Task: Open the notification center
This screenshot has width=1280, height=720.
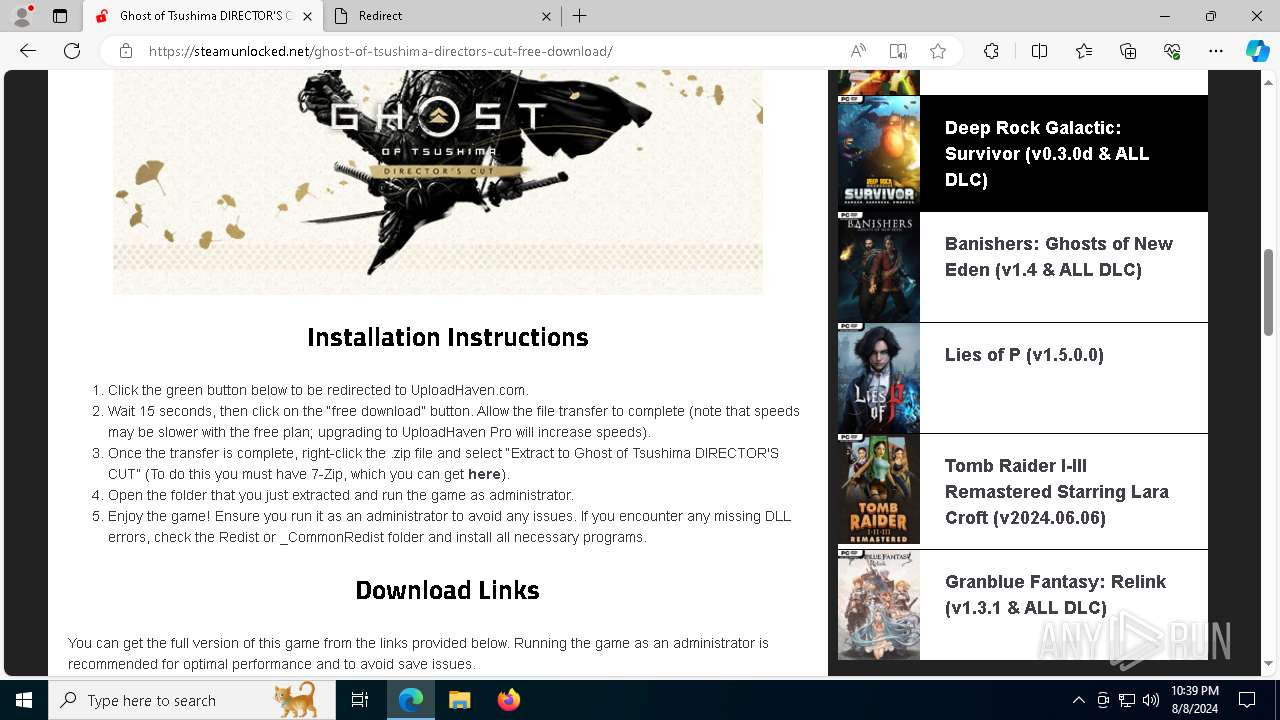Action: tap(1247, 700)
